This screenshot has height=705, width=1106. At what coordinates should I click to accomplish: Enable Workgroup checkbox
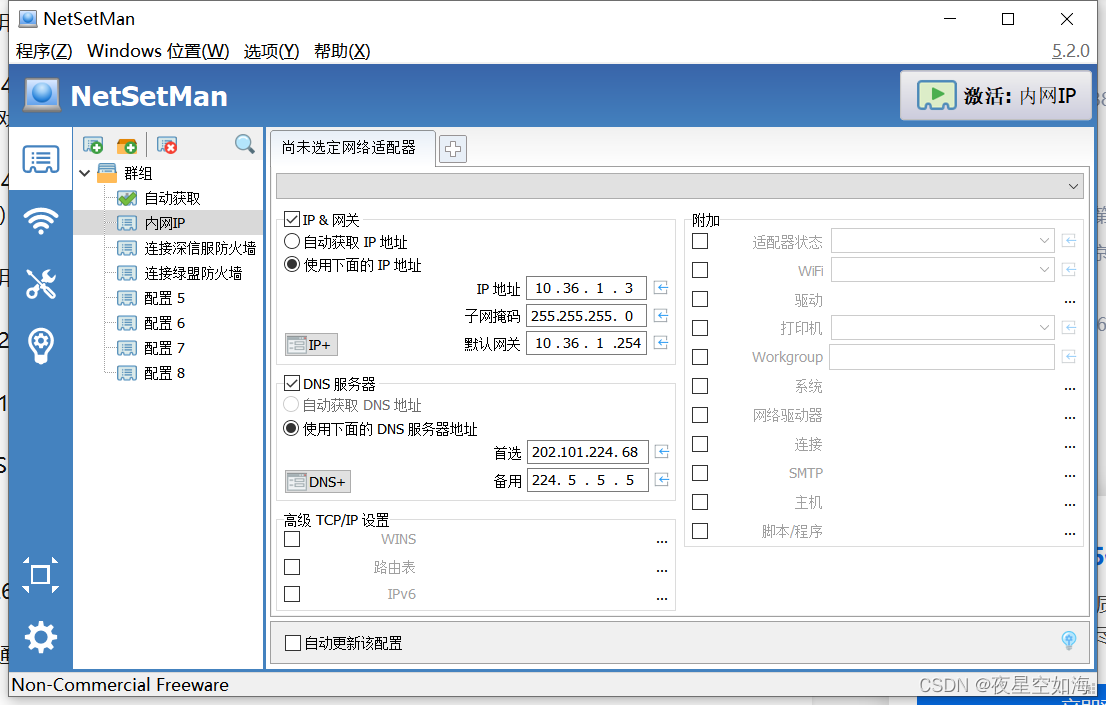[x=700, y=357]
